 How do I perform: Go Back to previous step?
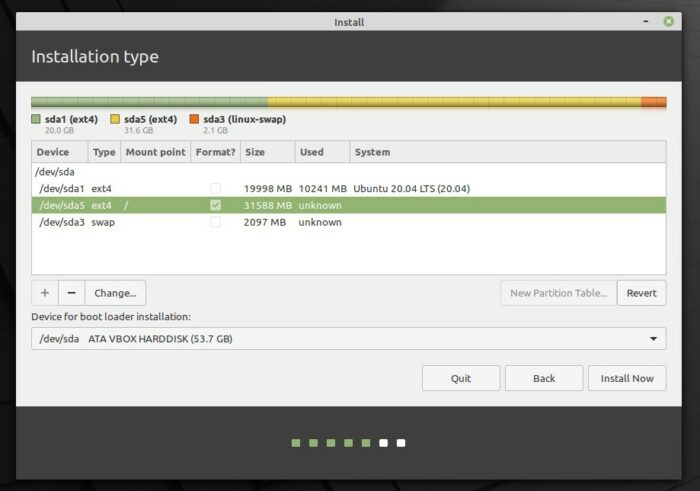(x=544, y=378)
